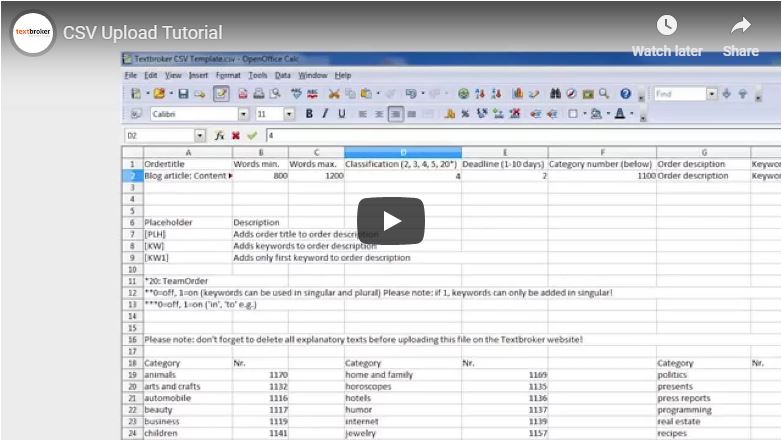
Task: Click the Print icon
Action: [x=258, y=93]
